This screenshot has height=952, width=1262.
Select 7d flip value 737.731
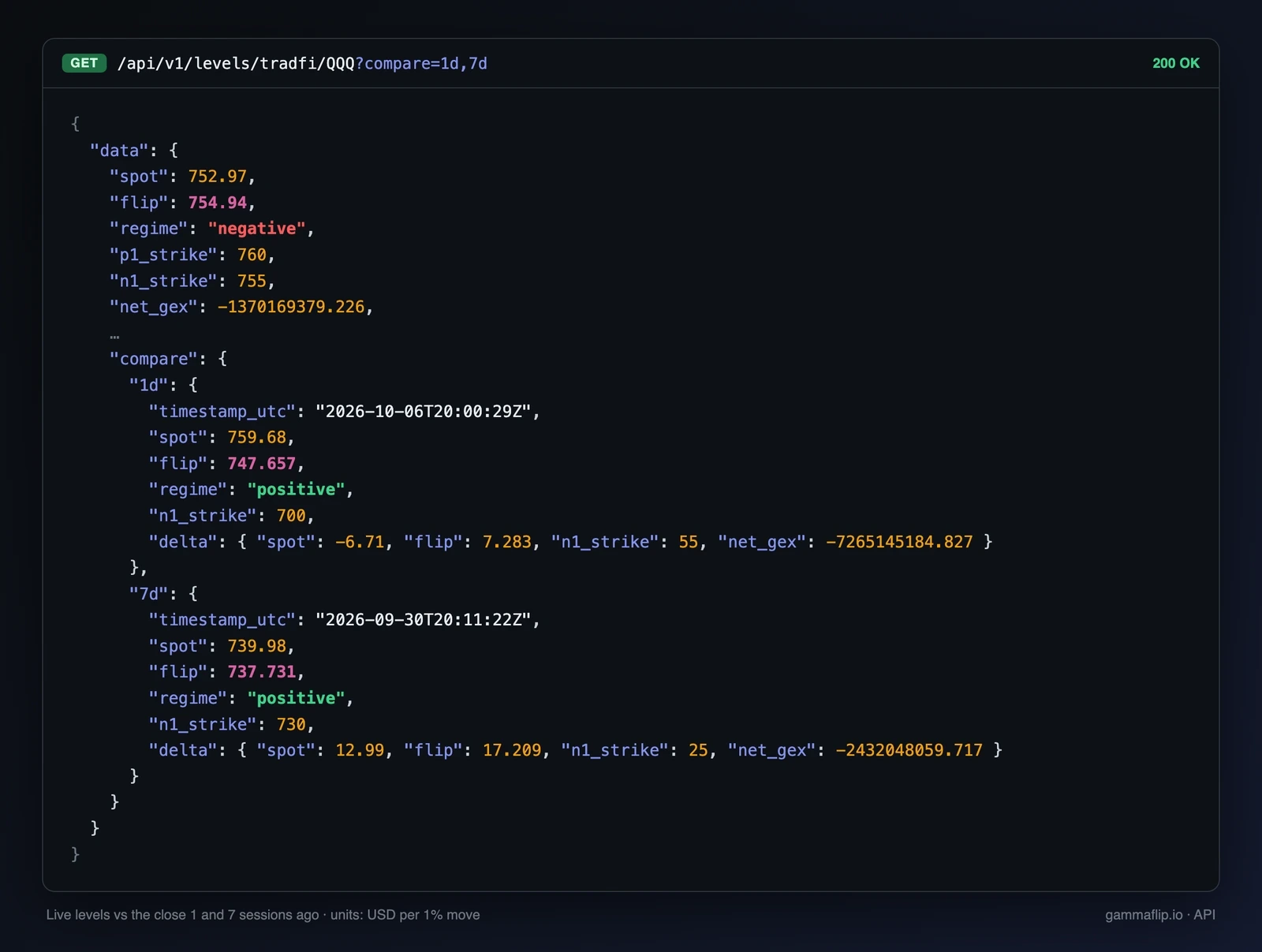tap(262, 672)
